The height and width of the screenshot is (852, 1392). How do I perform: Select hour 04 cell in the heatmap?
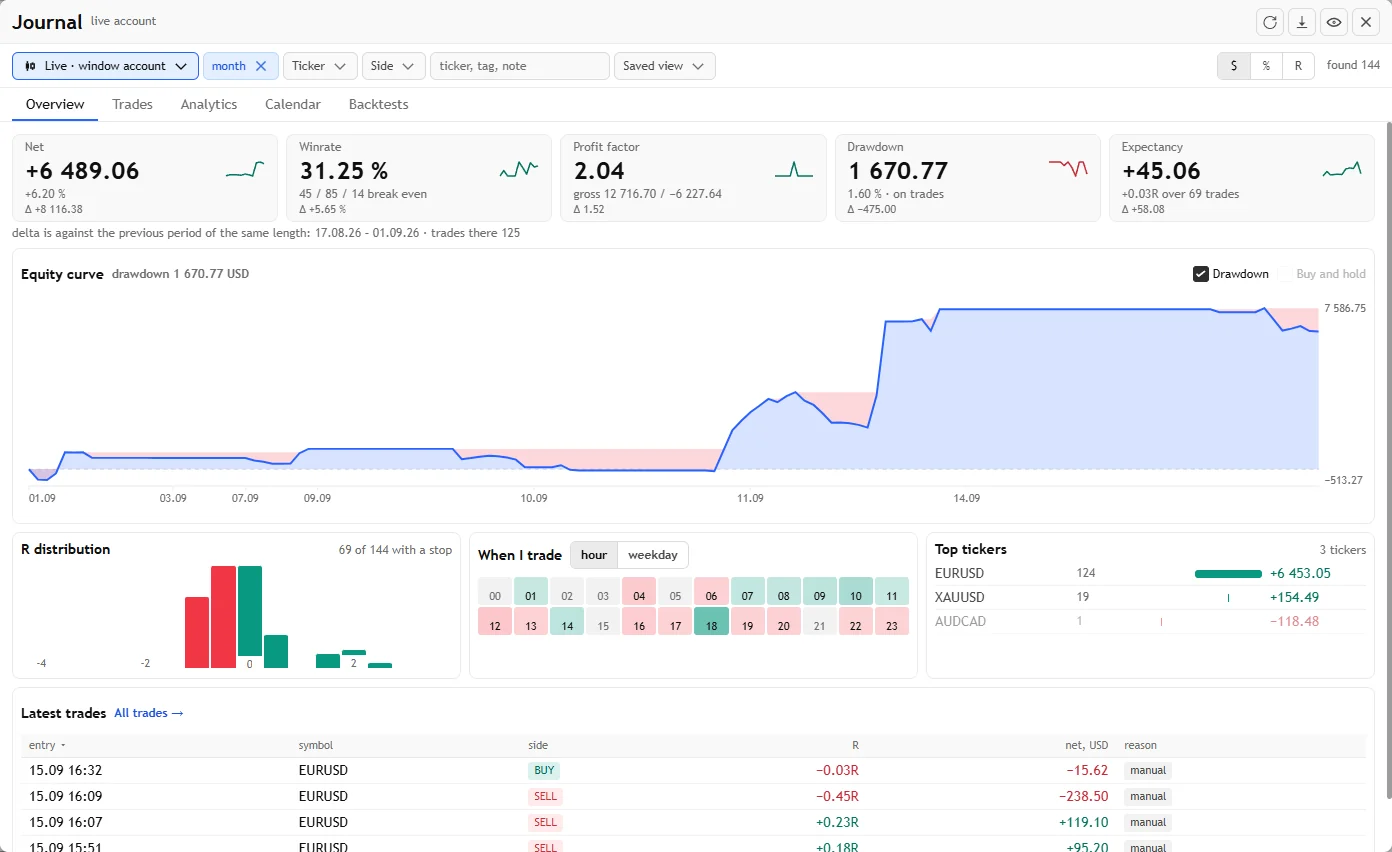(639, 591)
